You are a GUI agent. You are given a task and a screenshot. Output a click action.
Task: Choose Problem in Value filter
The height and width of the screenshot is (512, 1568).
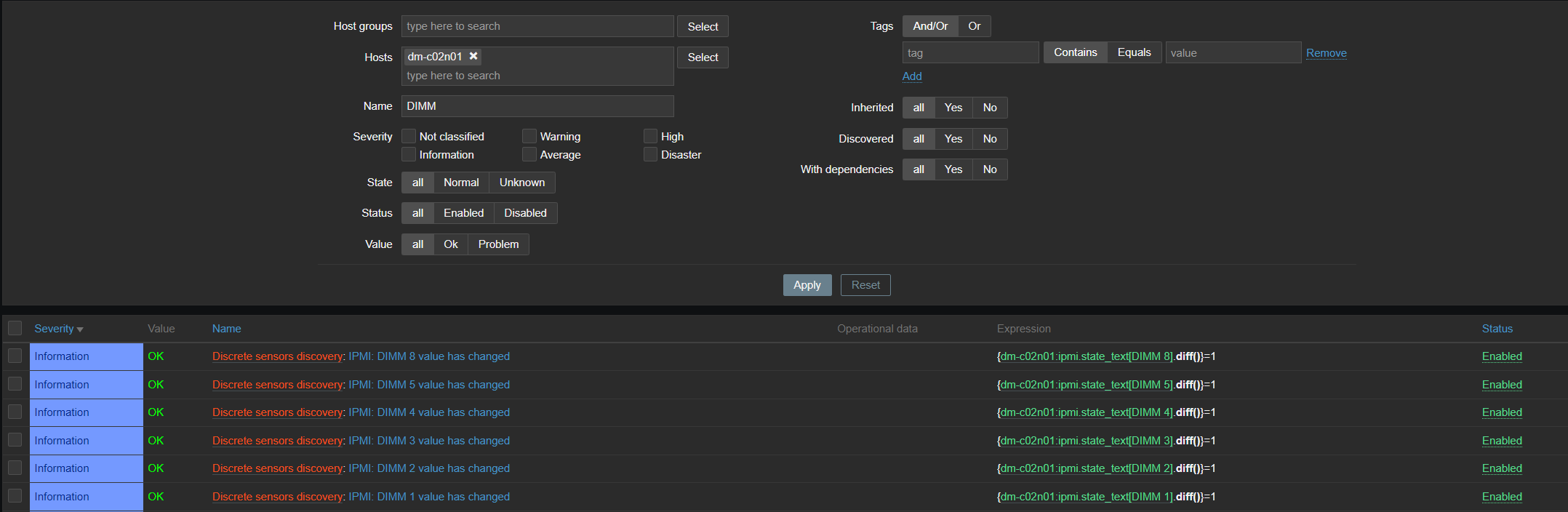[498, 244]
